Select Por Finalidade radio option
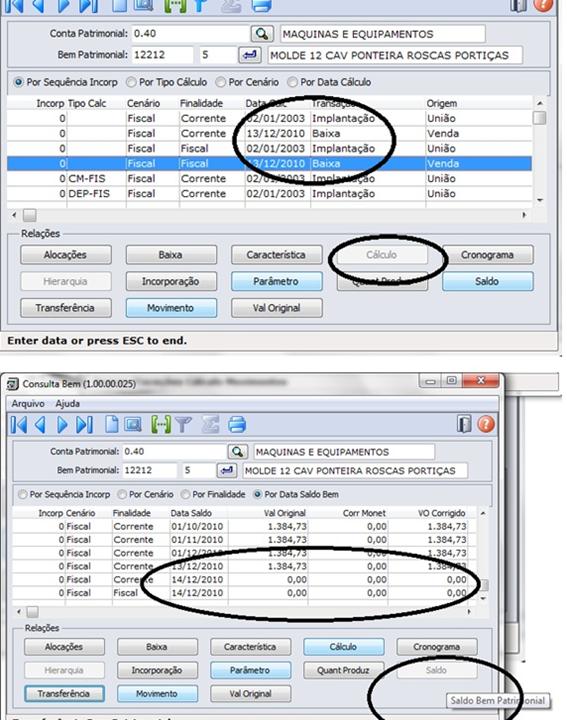567x720 pixels. 185,495
